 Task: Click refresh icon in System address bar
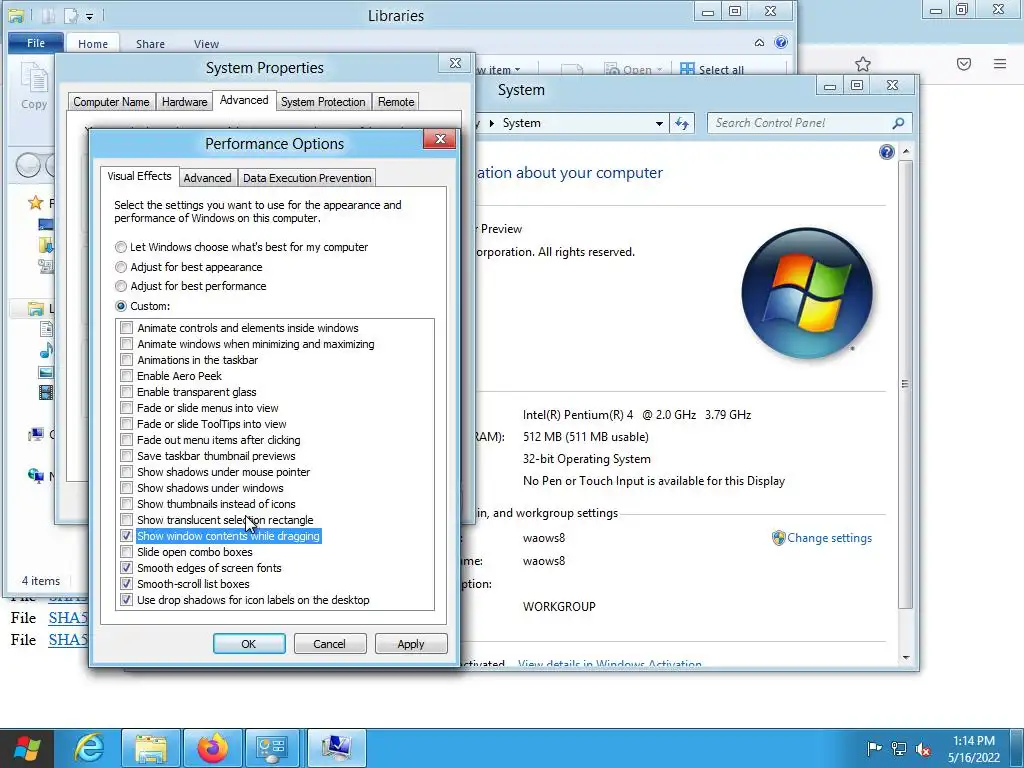(x=682, y=123)
